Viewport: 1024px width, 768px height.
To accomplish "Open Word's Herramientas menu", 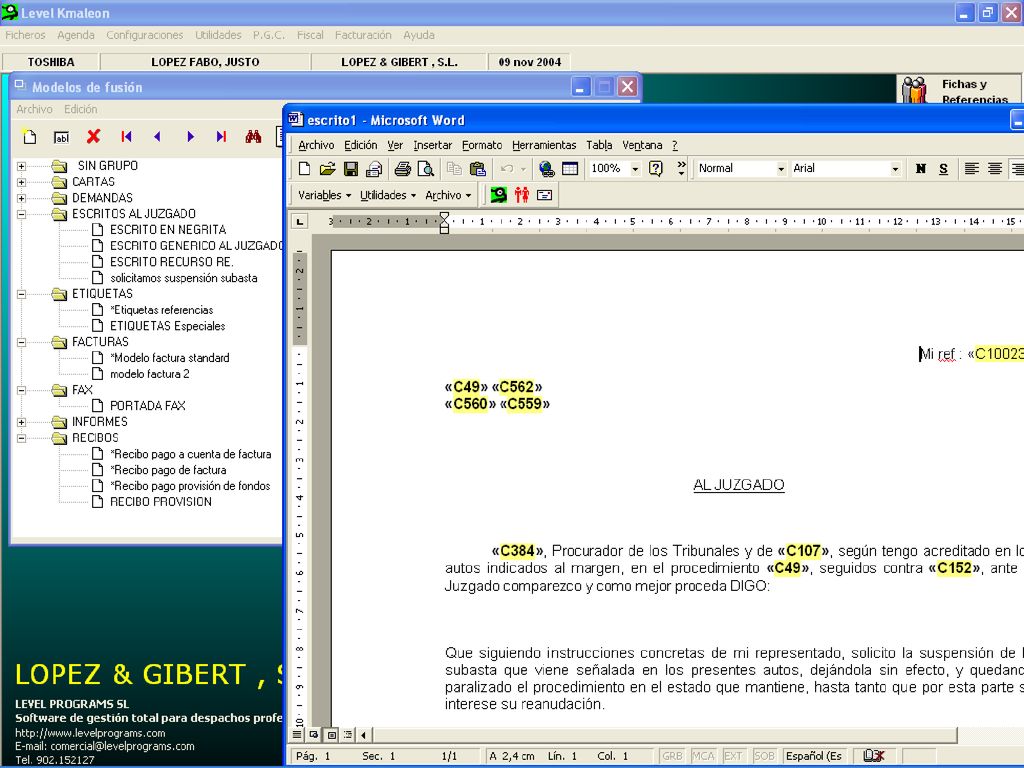I will [x=544, y=145].
